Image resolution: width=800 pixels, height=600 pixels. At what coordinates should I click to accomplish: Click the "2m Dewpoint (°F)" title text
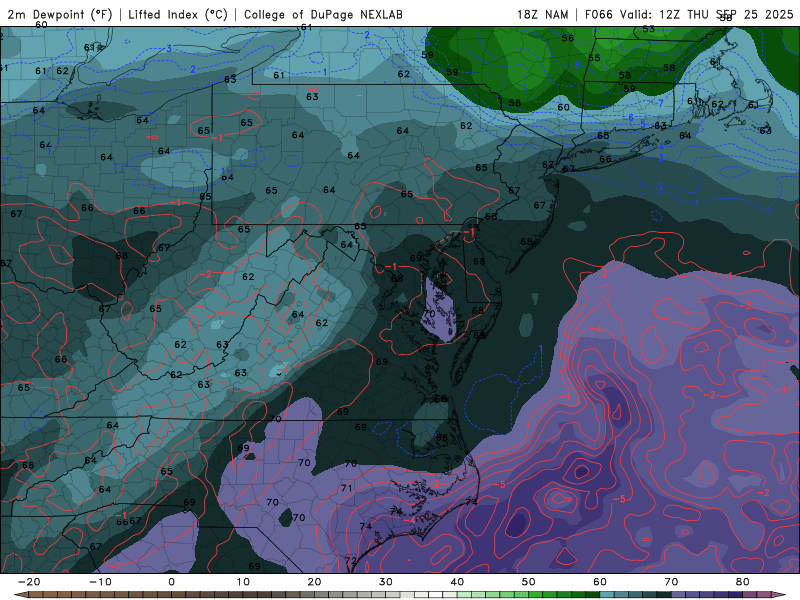[60, 14]
